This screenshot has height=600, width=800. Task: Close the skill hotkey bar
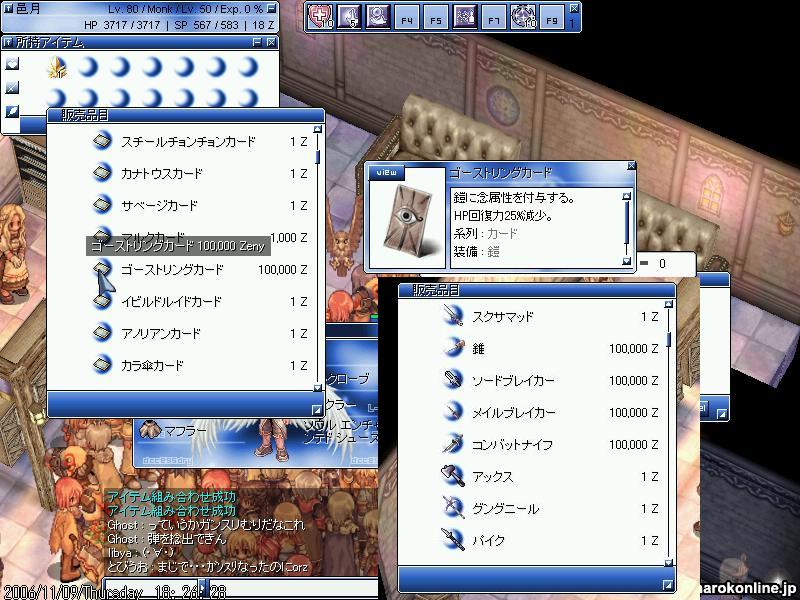[574, 8]
